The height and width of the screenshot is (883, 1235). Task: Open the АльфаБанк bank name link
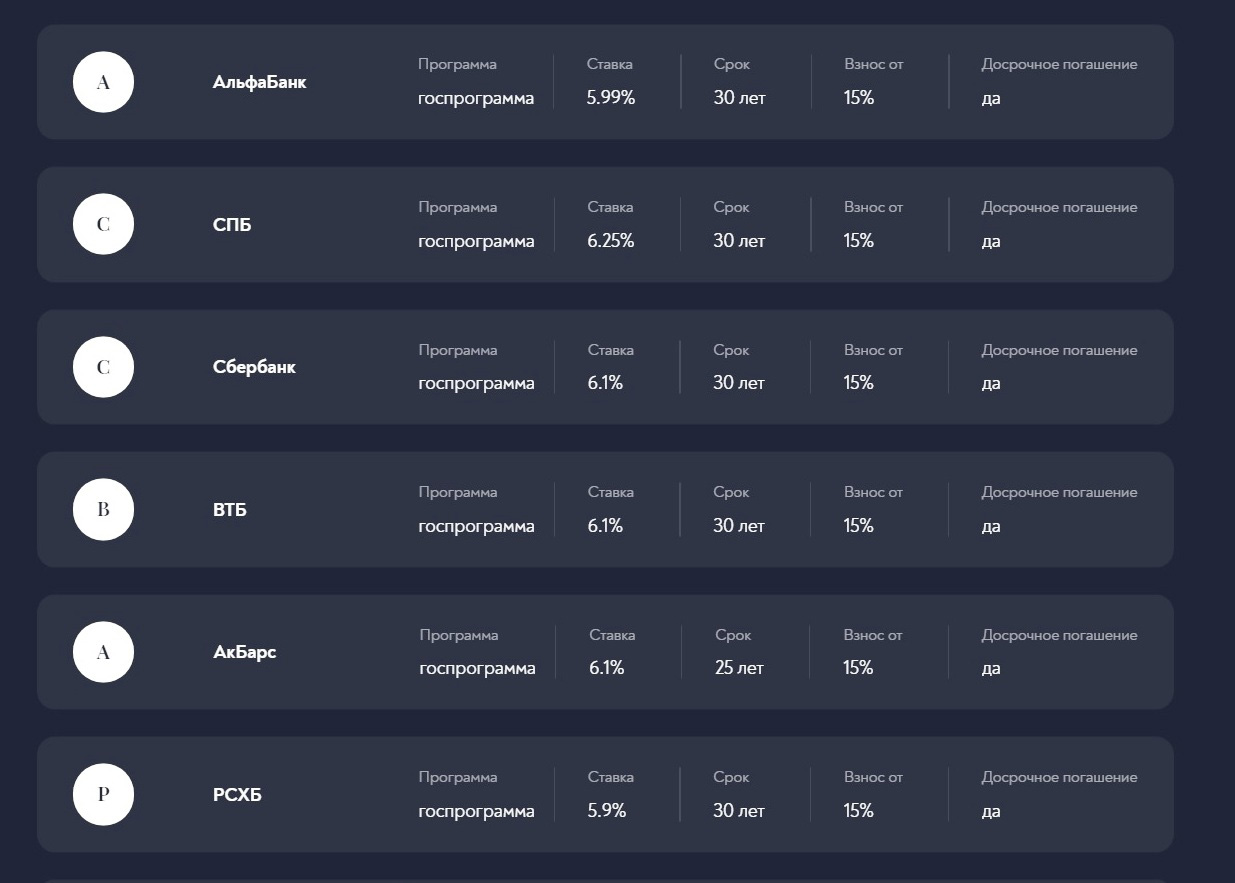pyautogui.click(x=259, y=82)
